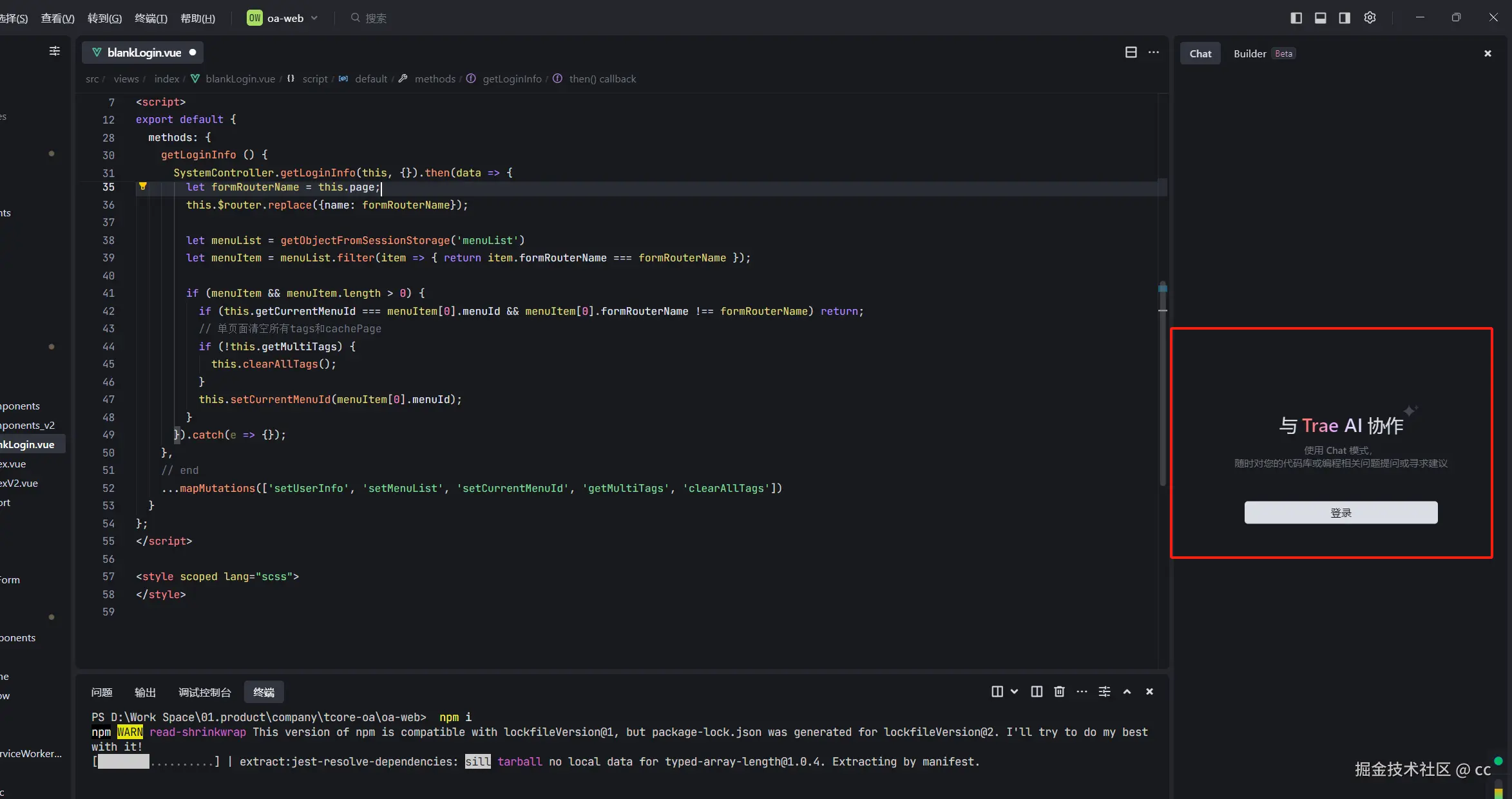Click the split editor layout icon
Image resolution: width=1512 pixels, height=799 pixels.
tap(1131, 52)
